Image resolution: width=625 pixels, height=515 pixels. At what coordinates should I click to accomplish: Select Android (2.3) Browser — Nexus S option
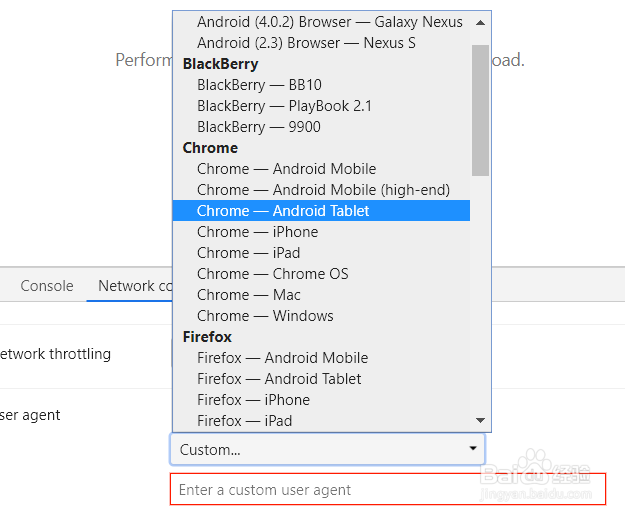pos(321,43)
